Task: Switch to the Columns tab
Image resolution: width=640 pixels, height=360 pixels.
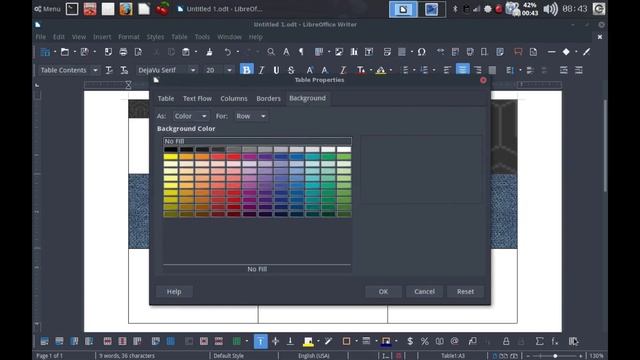Action: click(234, 98)
